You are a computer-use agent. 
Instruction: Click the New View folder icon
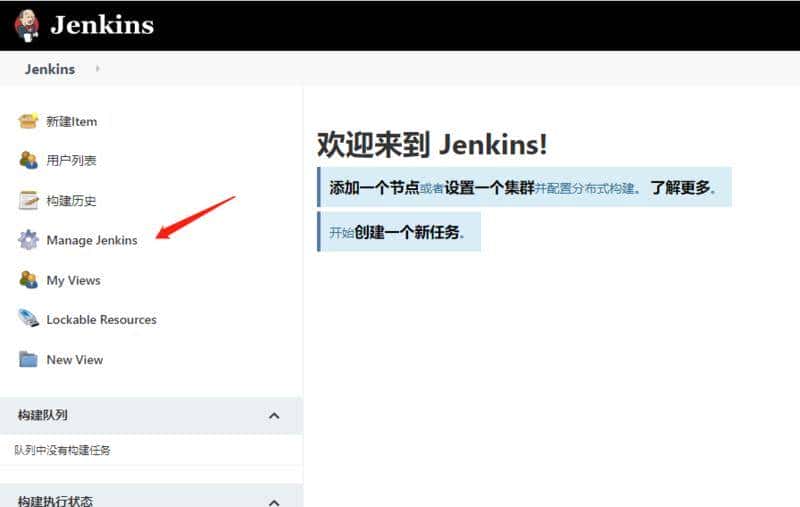[28, 359]
